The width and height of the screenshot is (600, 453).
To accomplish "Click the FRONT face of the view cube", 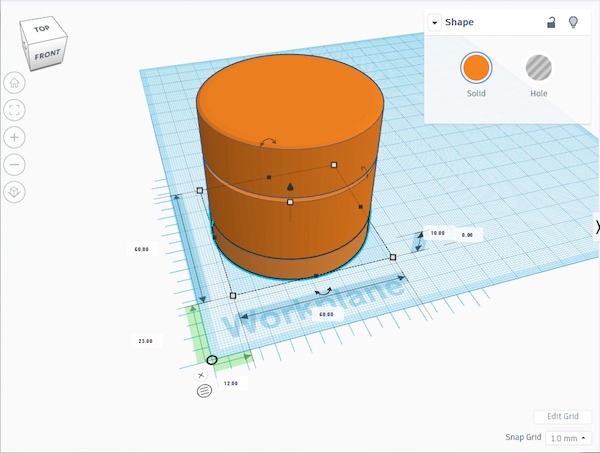I will pyautogui.click(x=46, y=55).
